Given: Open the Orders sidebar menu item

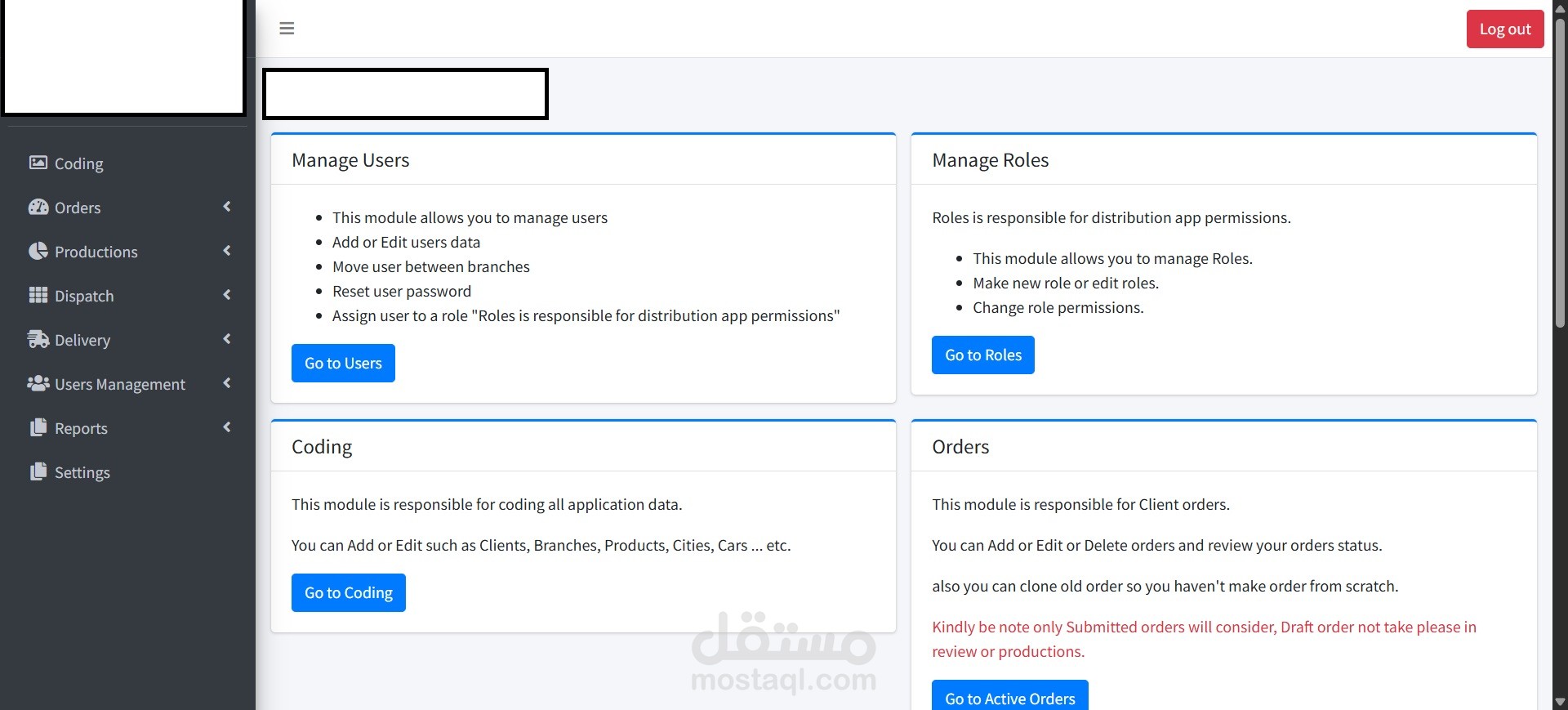Looking at the screenshot, I should 127,208.
